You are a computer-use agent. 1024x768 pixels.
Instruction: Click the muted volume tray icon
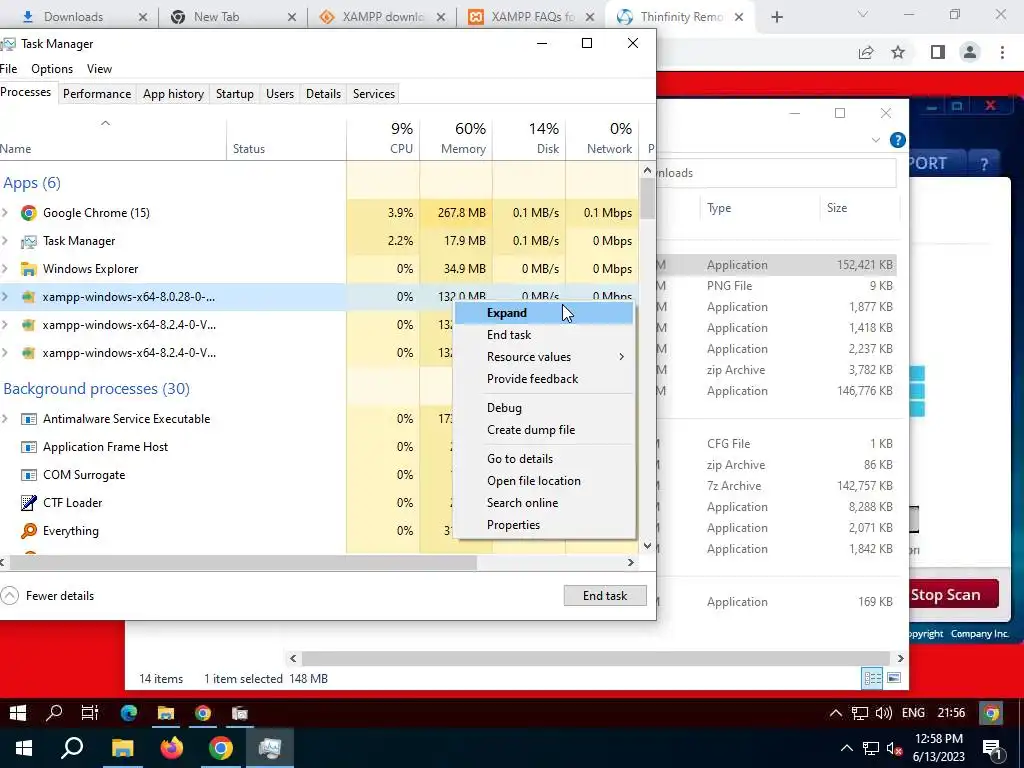coord(895,748)
